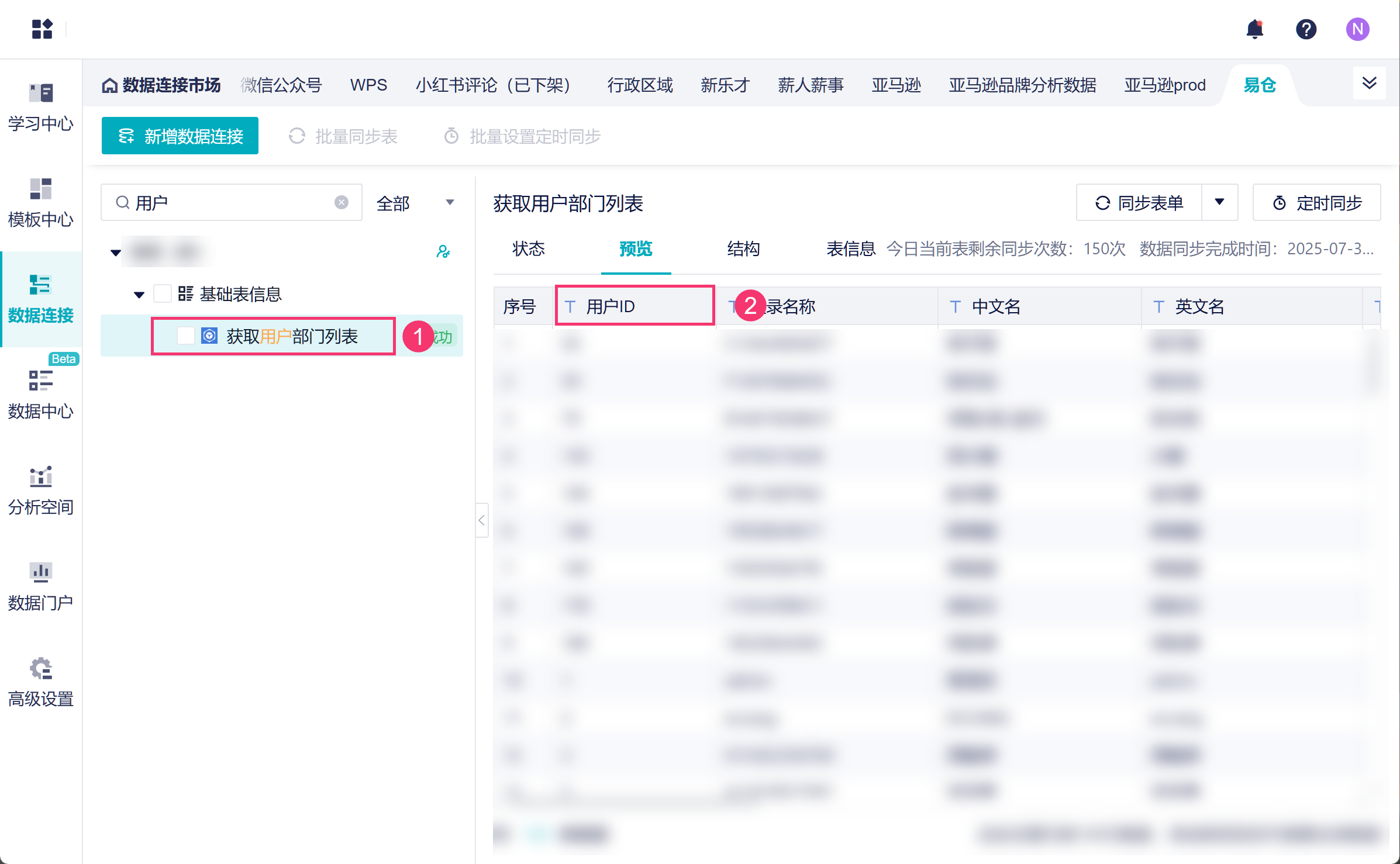Open the 全部 filter dropdown

415,203
